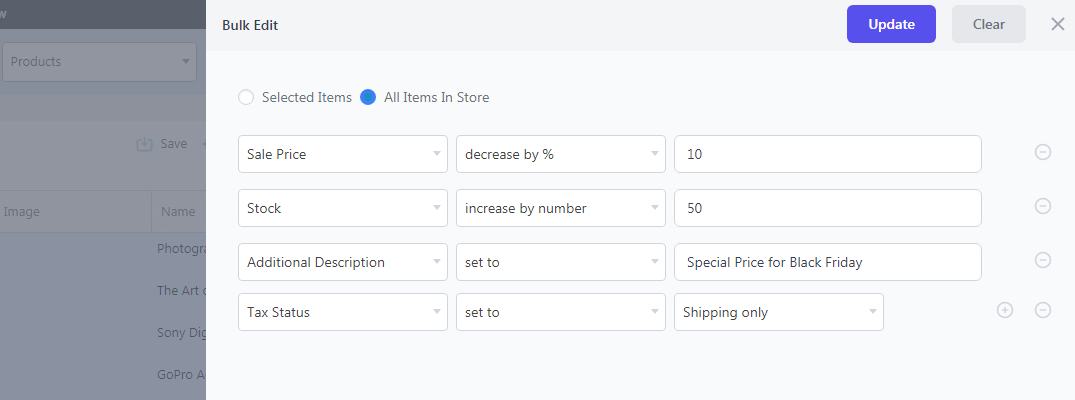Screen dimensions: 1075x400
Task: Open the Tax Status set to dropdown
Action: [x=561, y=312]
